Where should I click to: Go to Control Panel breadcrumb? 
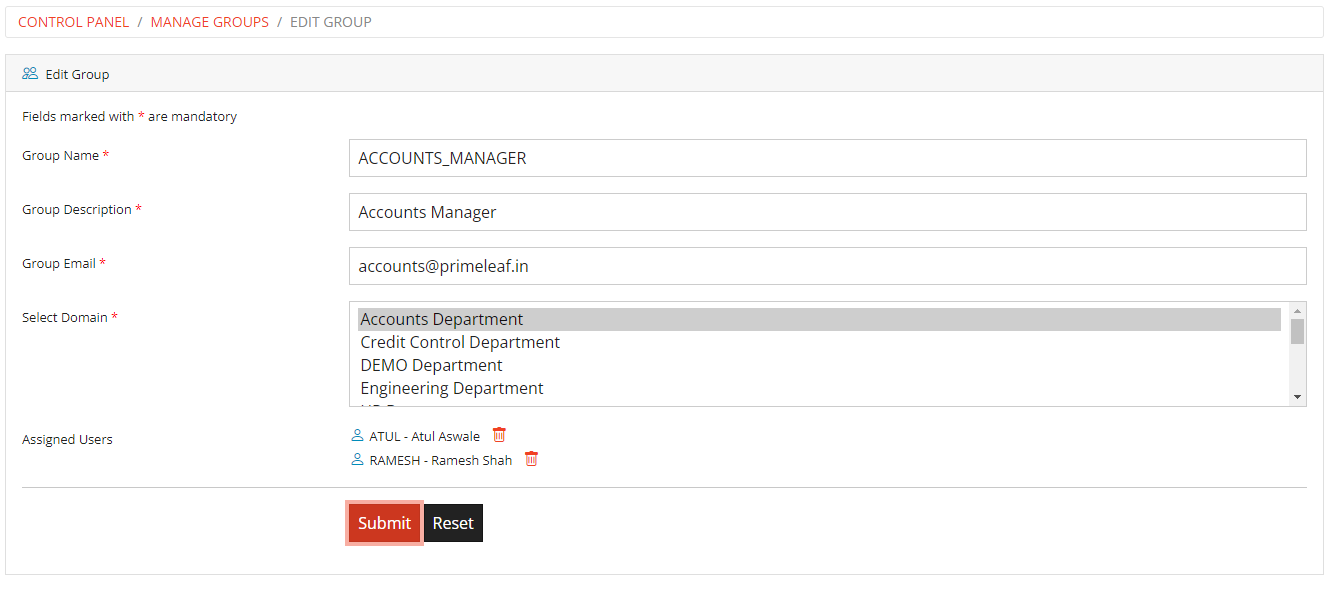(73, 22)
